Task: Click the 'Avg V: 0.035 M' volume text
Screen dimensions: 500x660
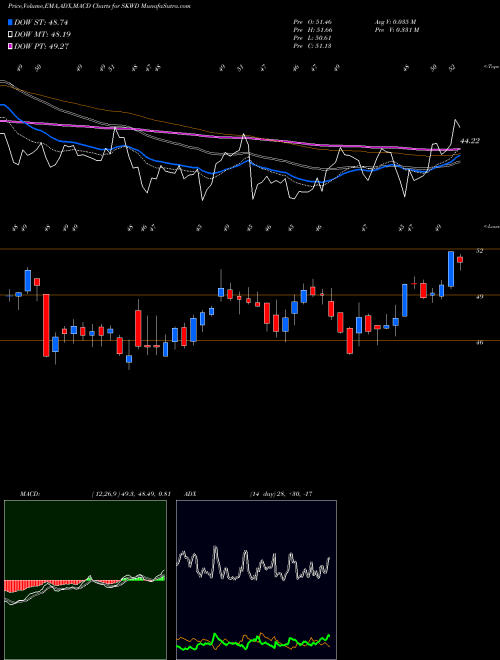Action: tap(396, 21)
